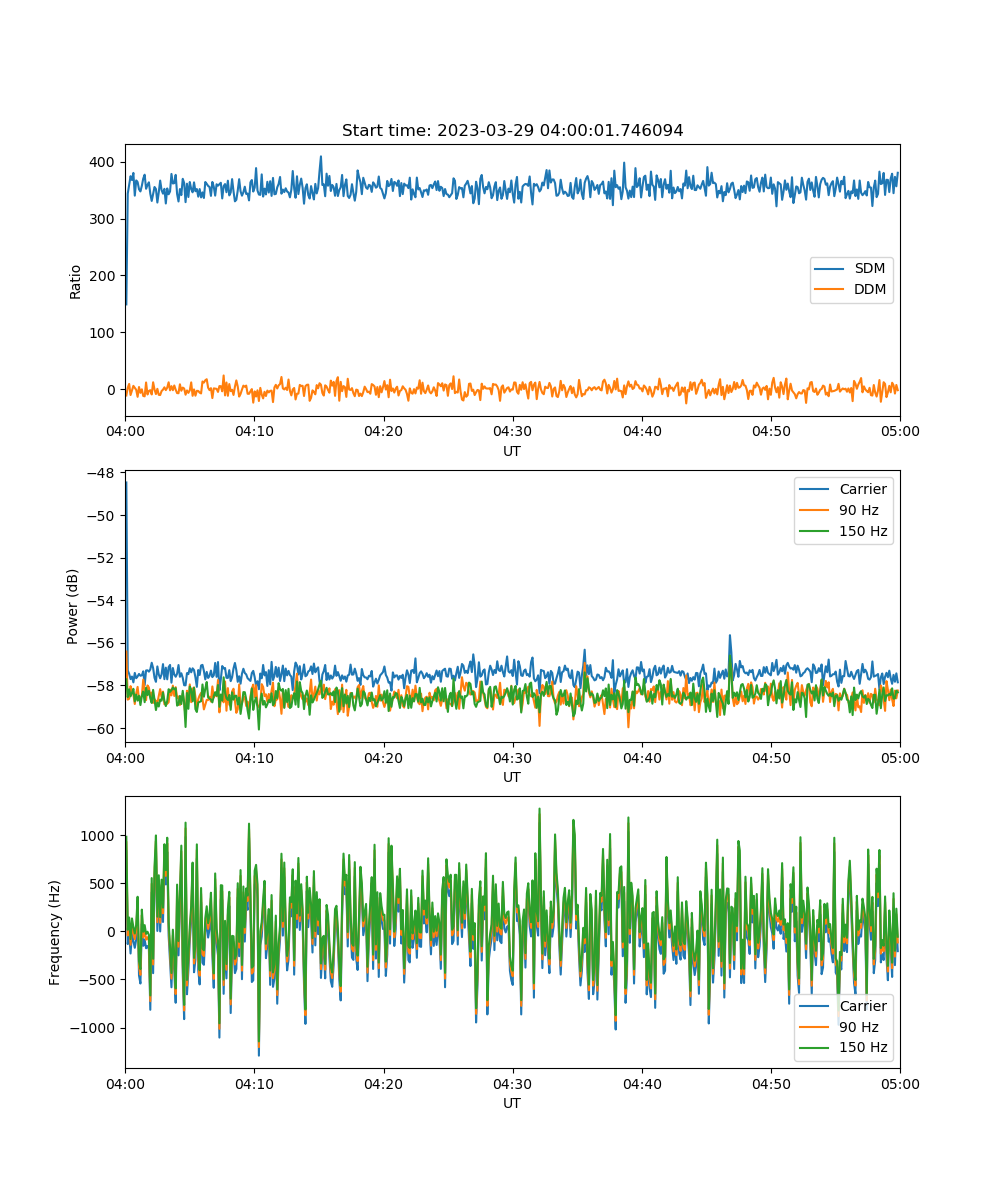Image resolution: width=1000 pixels, height=1200 pixels.
Task: Click the 05:00 tick under the Power plot
Action: (x=900, y=758)
